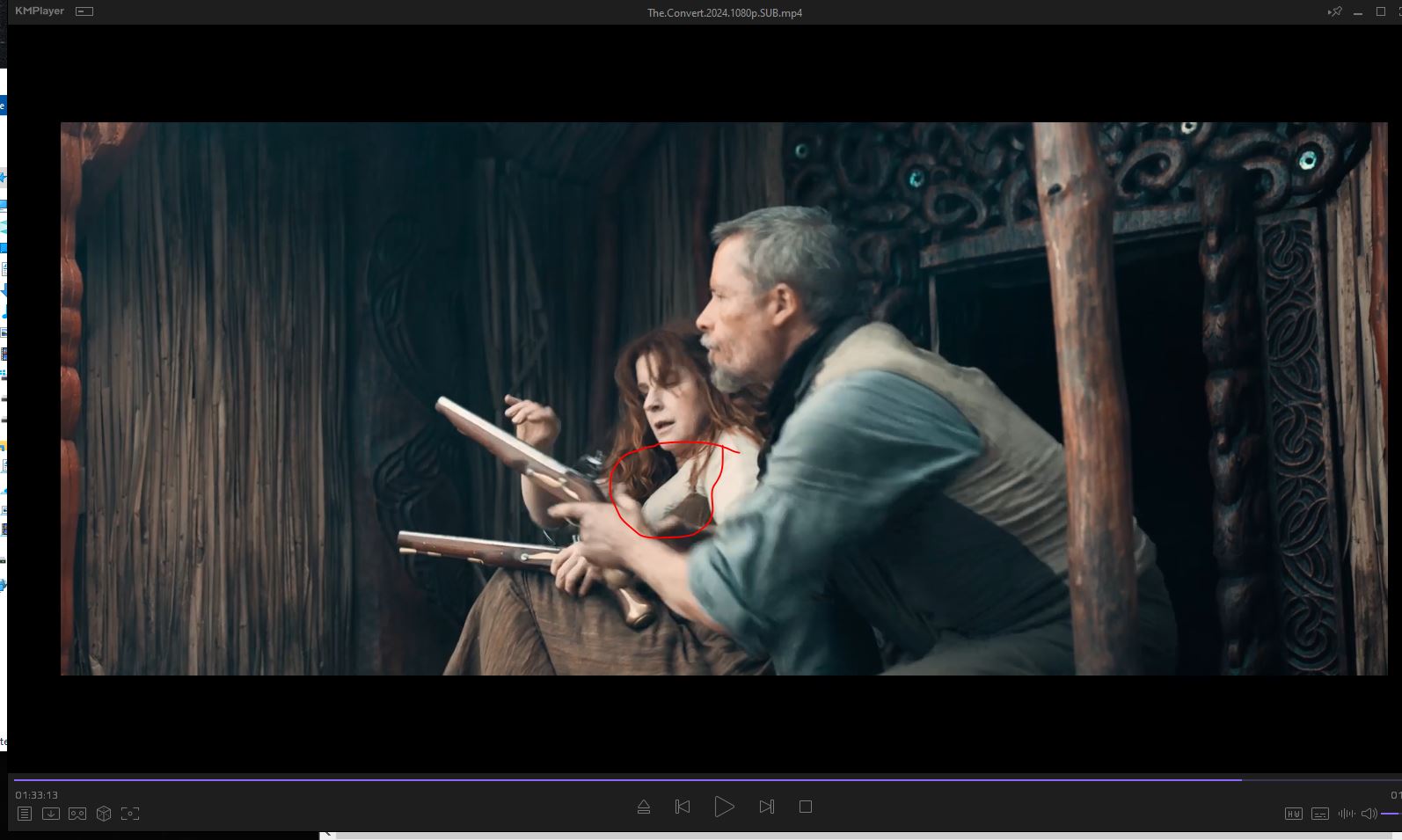Enable VR mode goggles icon
The height and width of the screenshot is (840, 1402).
point(77,814)
